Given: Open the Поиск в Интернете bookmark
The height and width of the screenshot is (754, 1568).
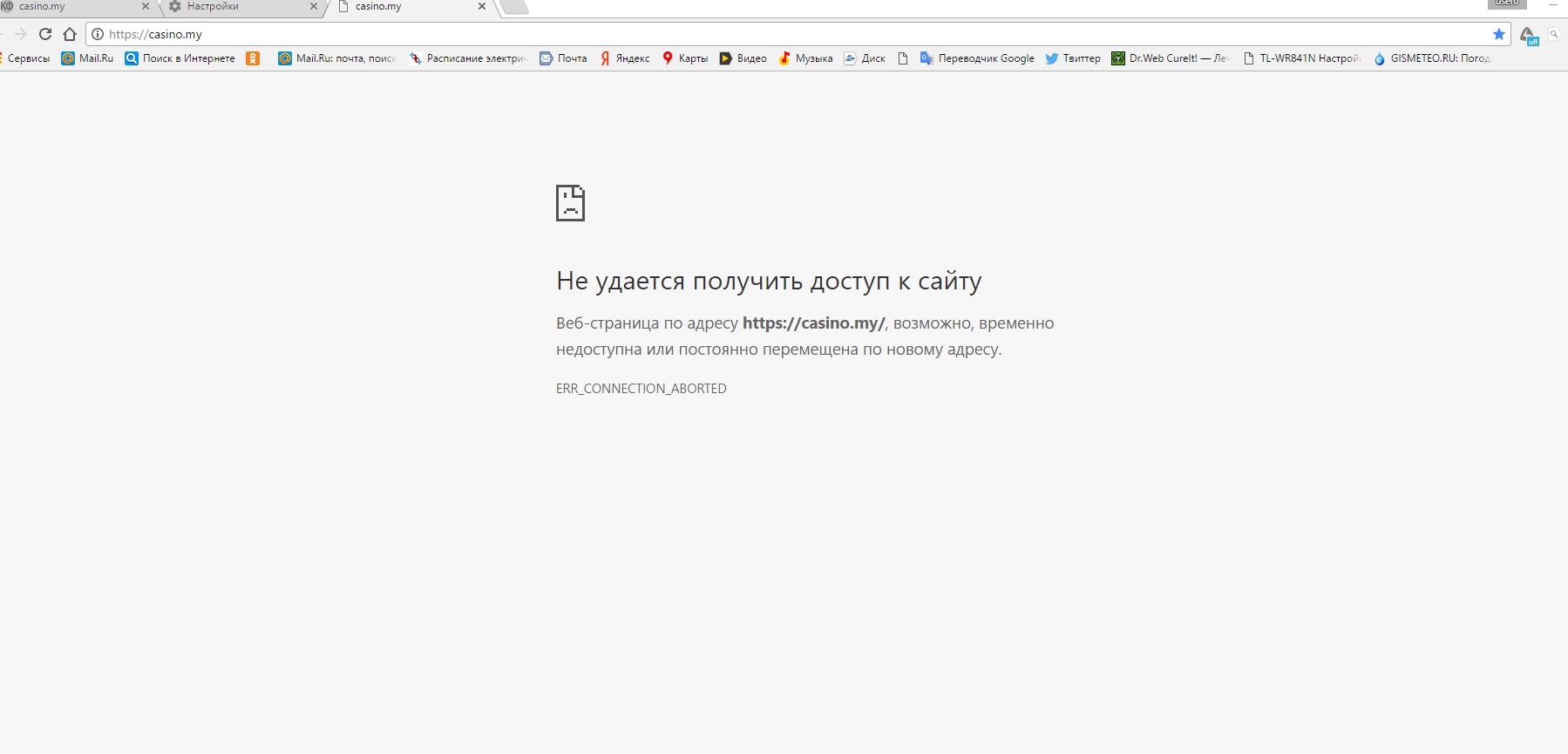Looking at the screenshot, I should click(x=180, y=58).
